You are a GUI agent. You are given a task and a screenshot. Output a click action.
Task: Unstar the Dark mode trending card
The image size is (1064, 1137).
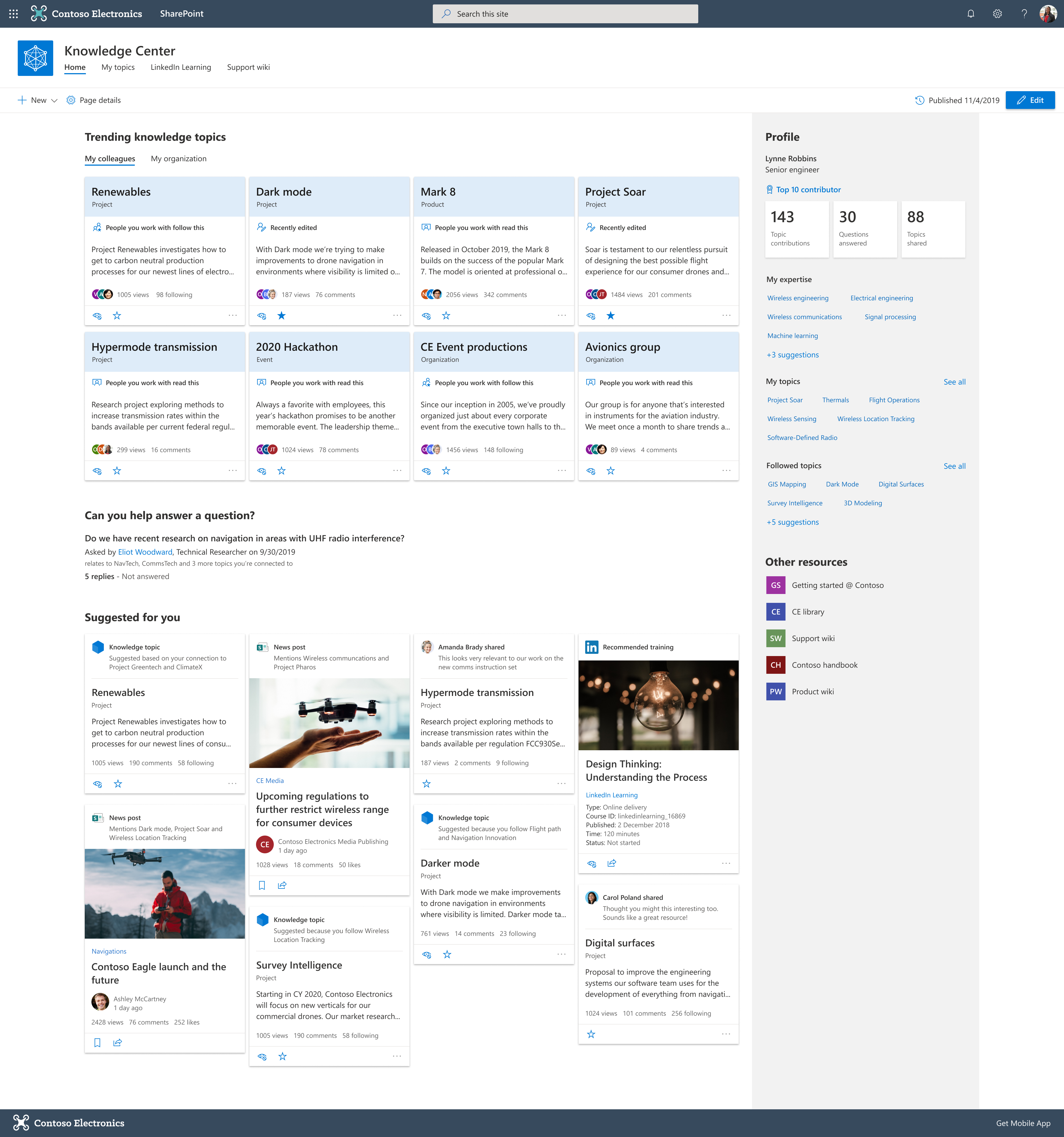click(x=282, y=316)
